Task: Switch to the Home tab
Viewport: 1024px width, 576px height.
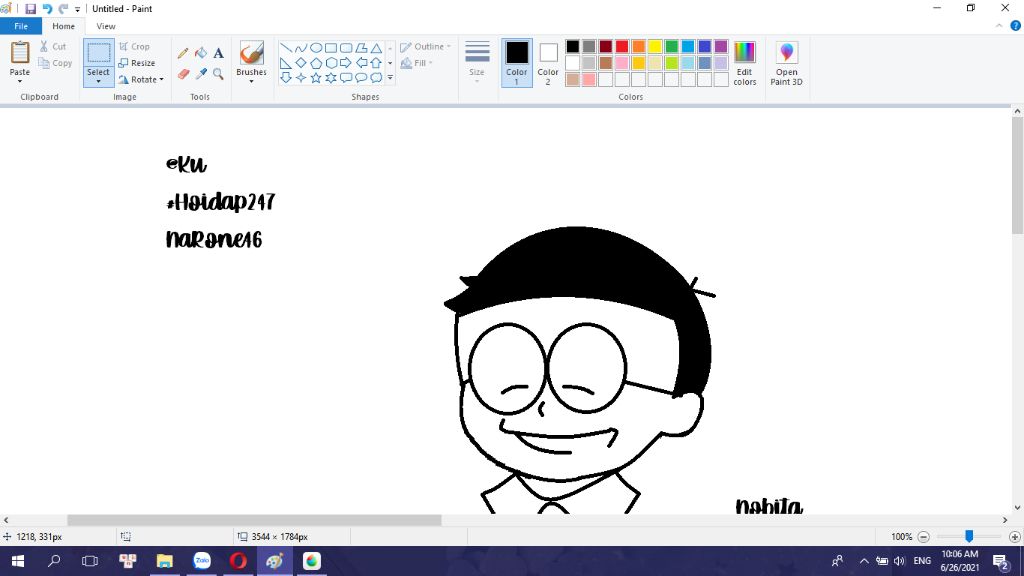Action: pos(63,26)
